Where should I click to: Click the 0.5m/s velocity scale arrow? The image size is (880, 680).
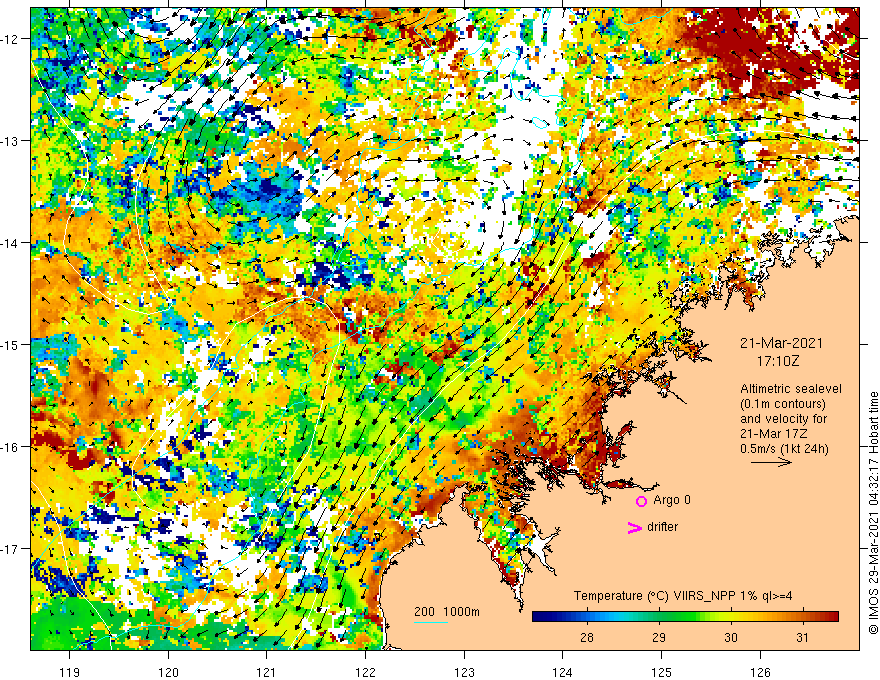point(772,462)
